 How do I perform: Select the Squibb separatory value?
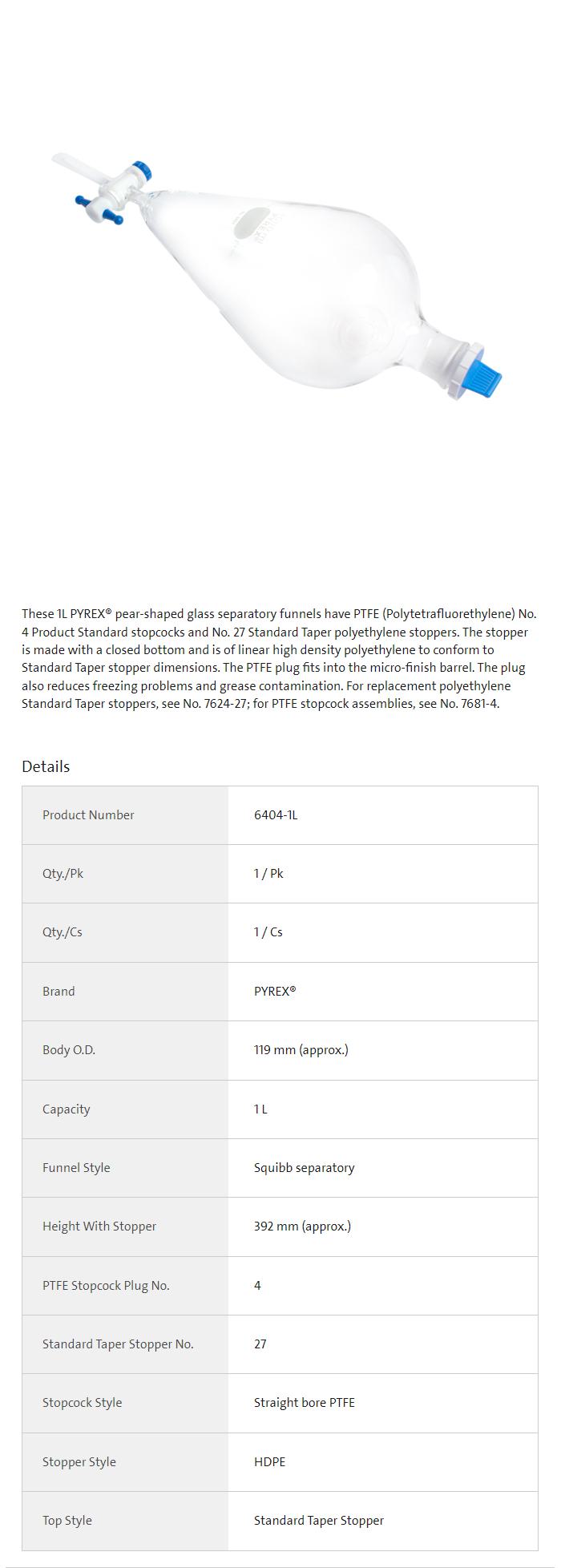click(304, 1168)
